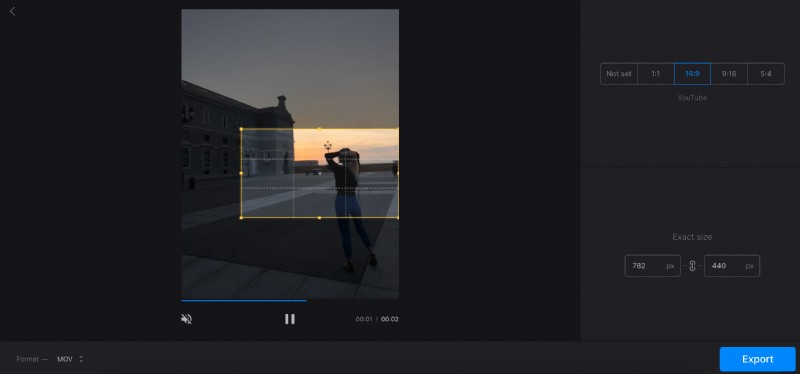800x374 pixels.
Task: Click the bottom-left crop corner handle
Action: click(x=241, y=218)
